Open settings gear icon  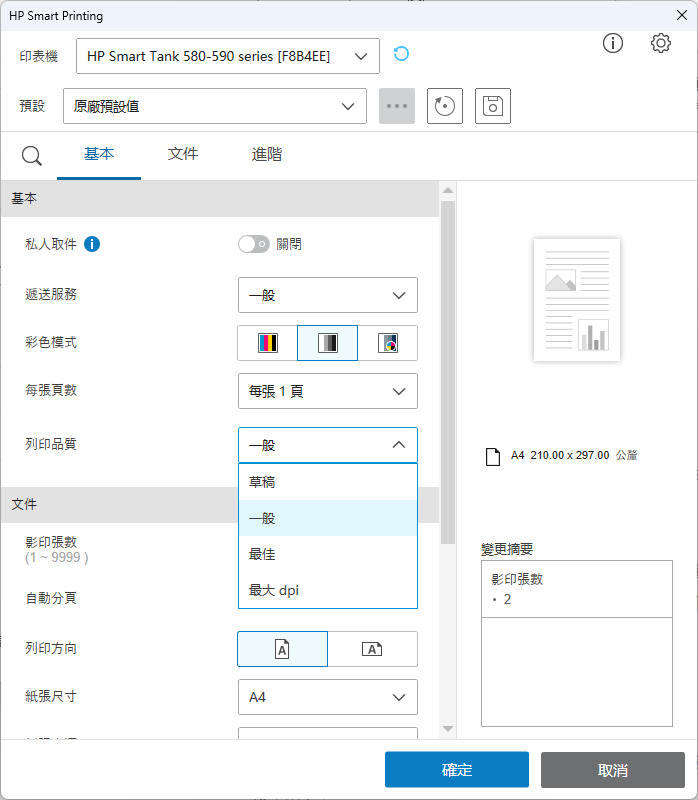click(x=661, y=43)
